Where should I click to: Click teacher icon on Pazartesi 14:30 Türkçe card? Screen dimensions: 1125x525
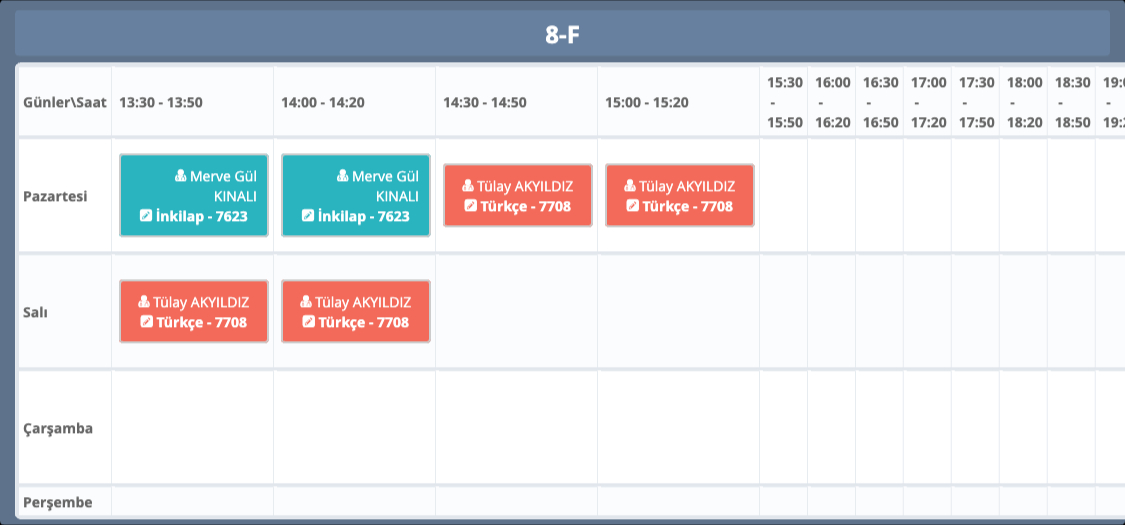(x=468, y=186)
